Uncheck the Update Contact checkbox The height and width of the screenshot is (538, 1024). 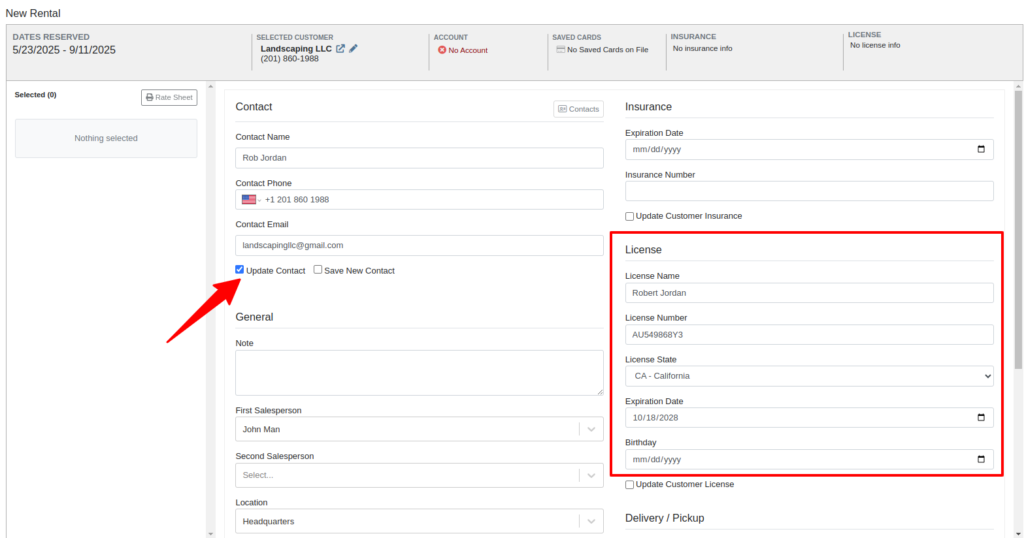pos(240,270)
